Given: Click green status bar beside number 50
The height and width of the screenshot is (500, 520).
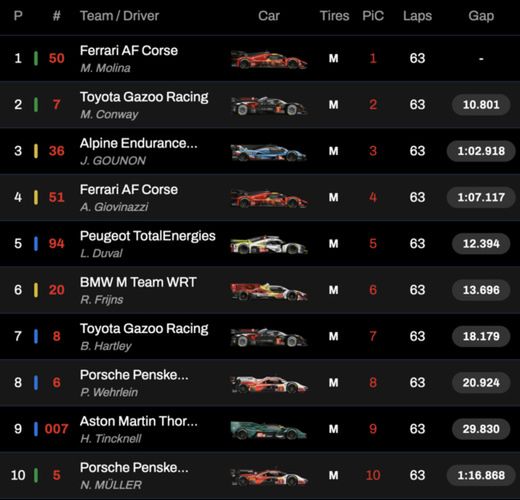Looking at the screenshot, I should 36,58.
